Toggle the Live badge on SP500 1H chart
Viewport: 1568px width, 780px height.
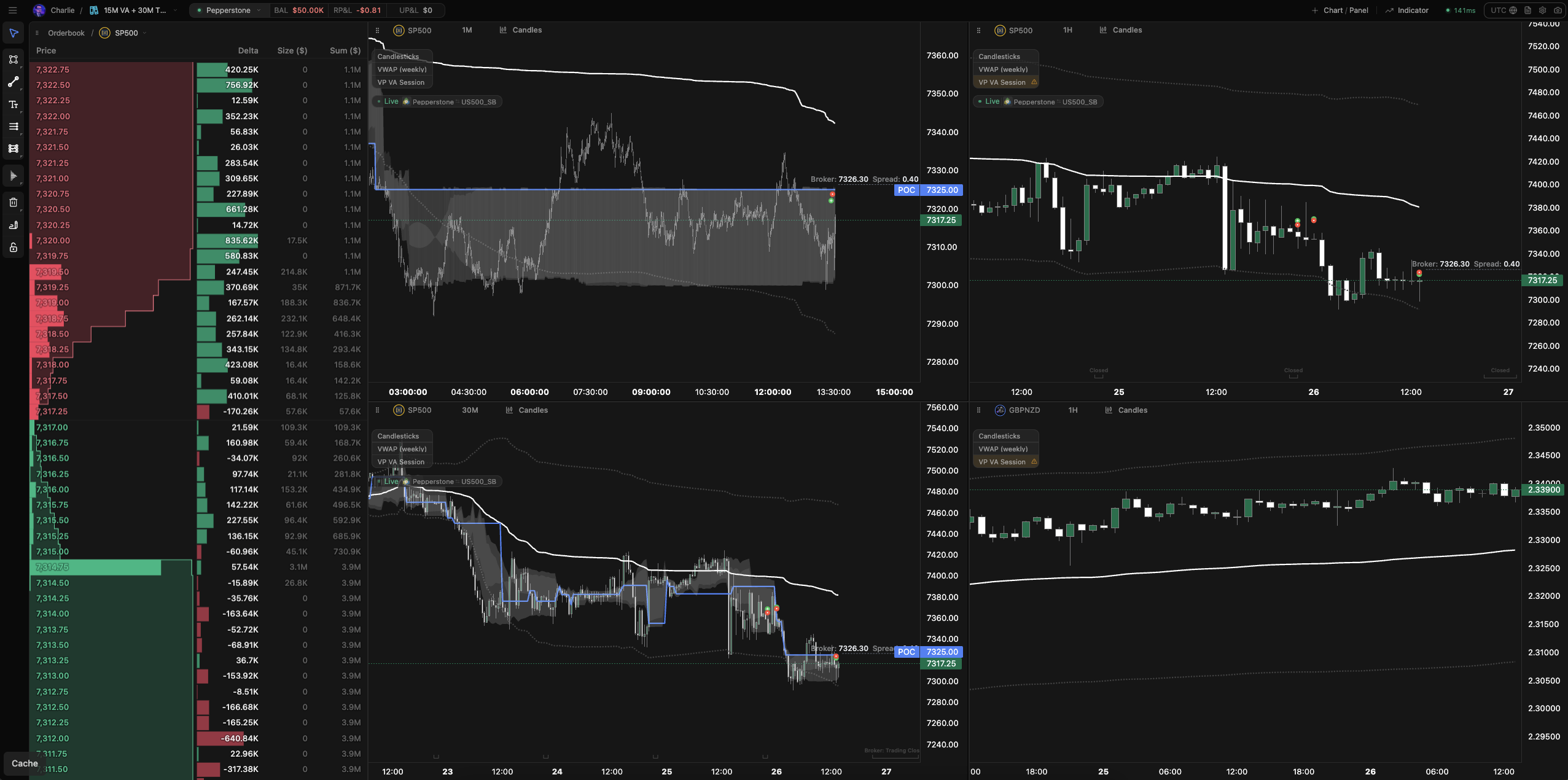tap(989, 102)
